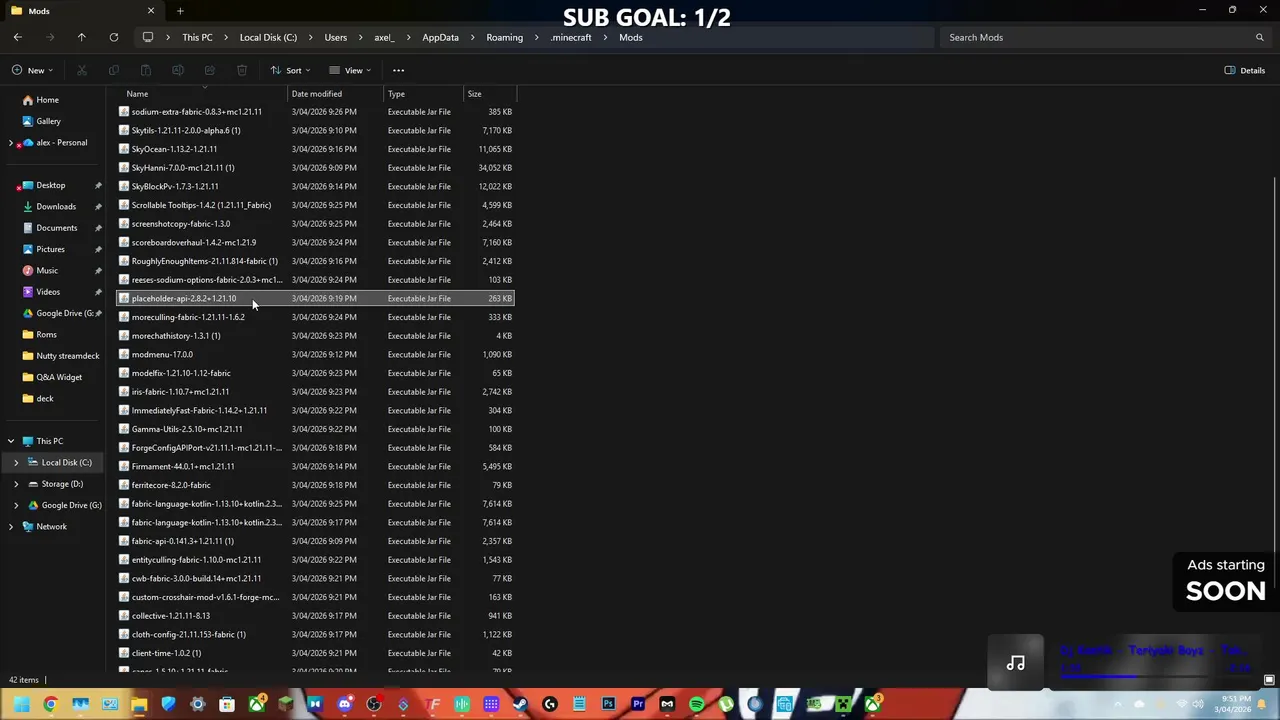The width and height of the screenshot is (1280, 720).
Task: Expand chevron after Roaming breadcrumb
Action: point(536,37)
